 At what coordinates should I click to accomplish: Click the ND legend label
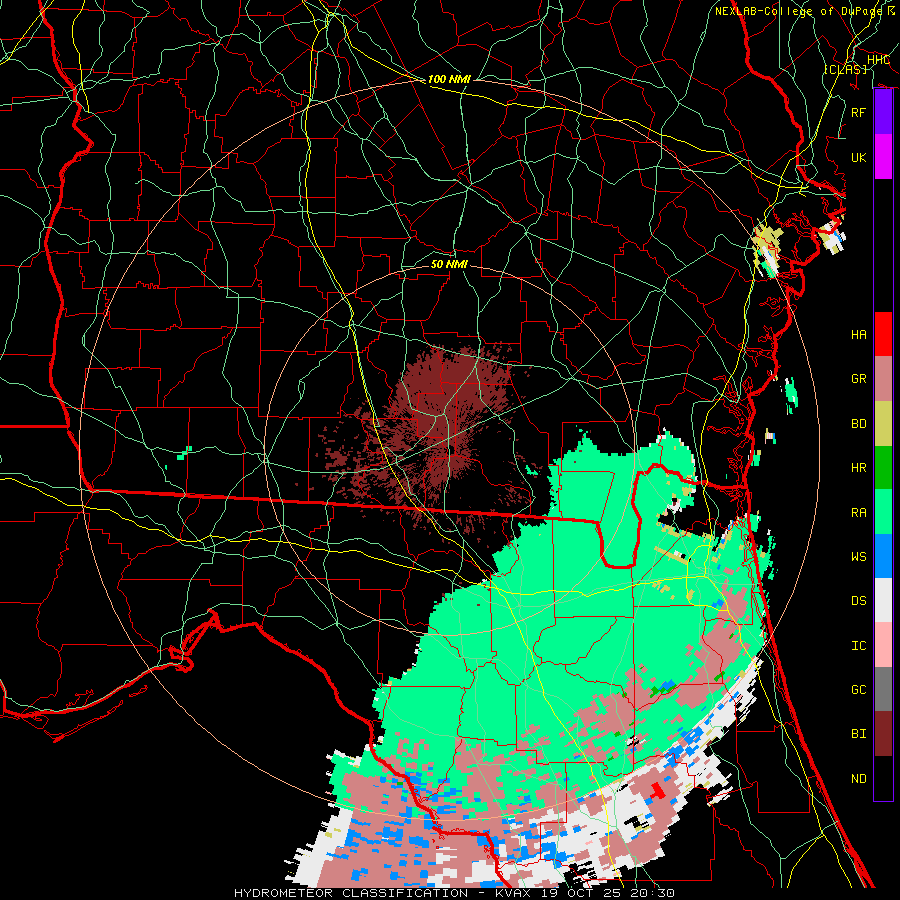click(858, 779)
